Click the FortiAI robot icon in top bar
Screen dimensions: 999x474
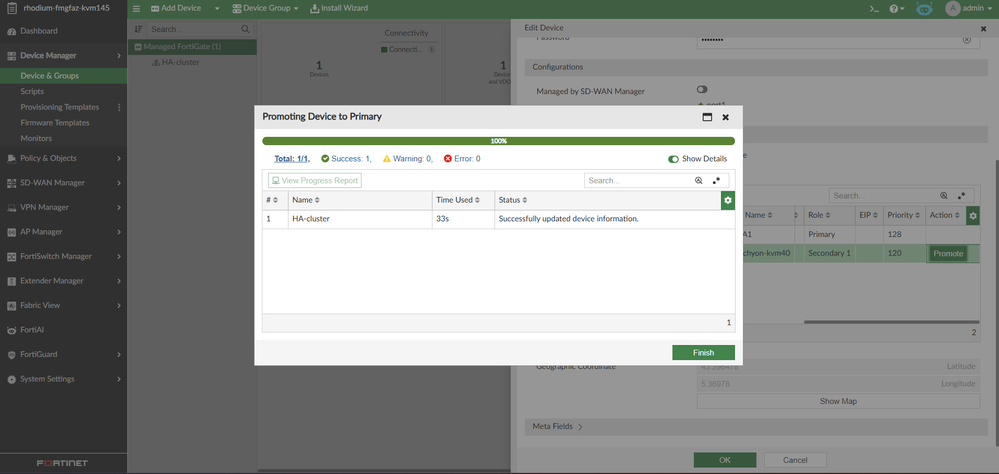point(924,8)
